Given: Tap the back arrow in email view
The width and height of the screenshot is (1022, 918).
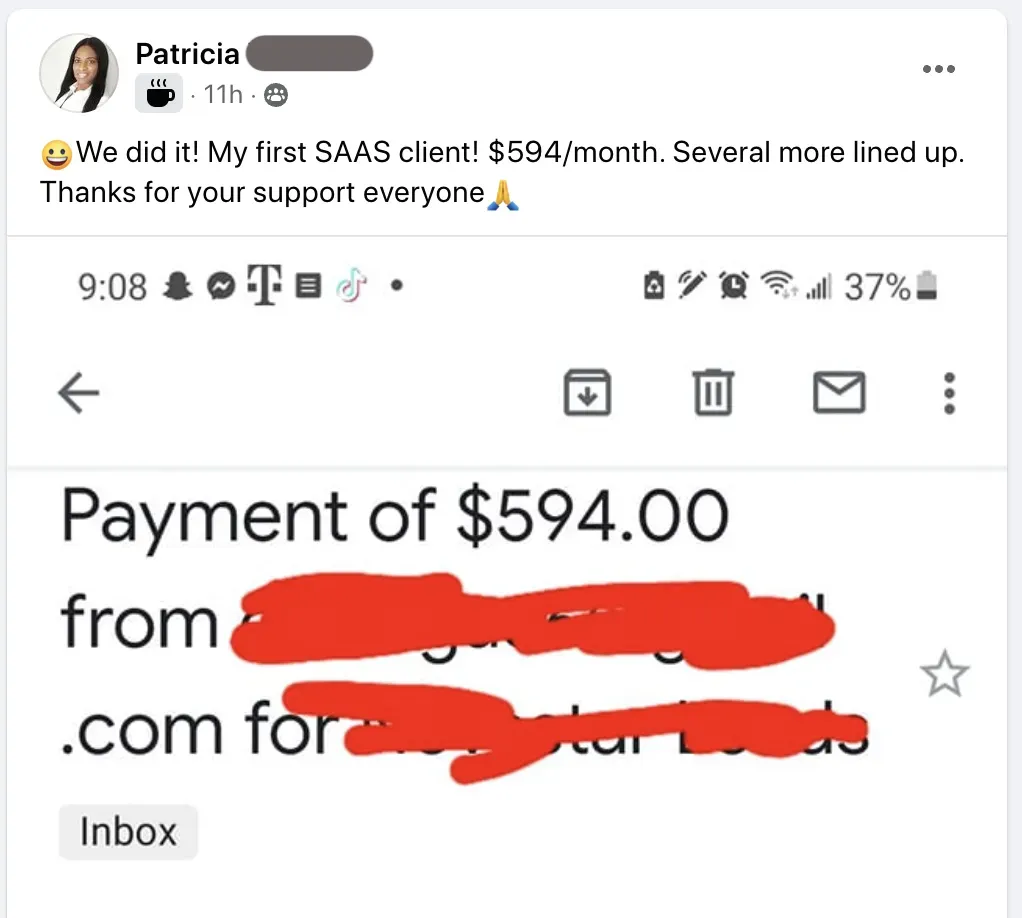Looking at the screenshot, I should 78,392.
